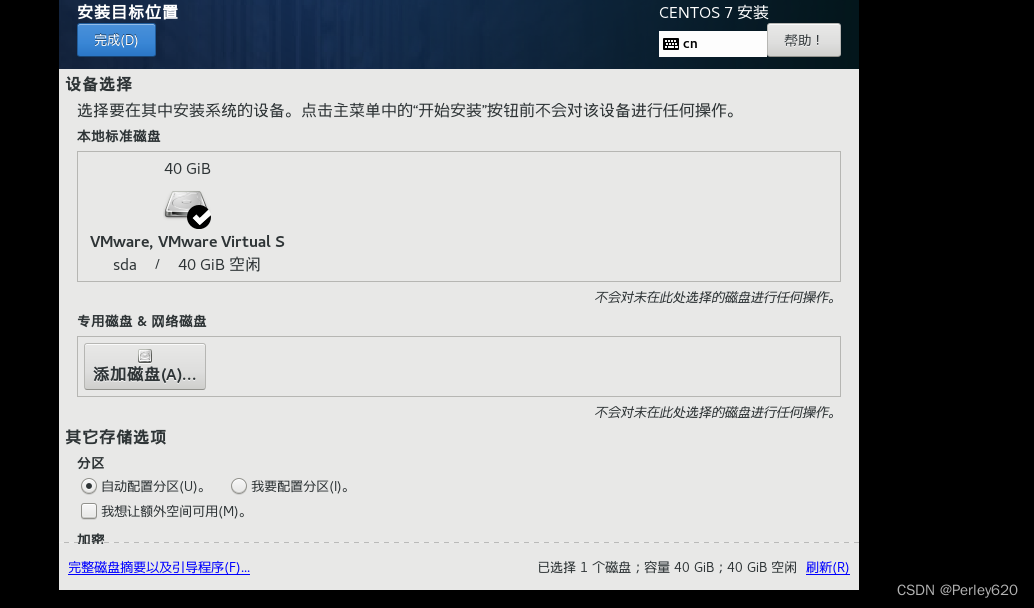Click the 安装目标位置 heading
This screenshot has height=608, width=1034.
[128, 12]
